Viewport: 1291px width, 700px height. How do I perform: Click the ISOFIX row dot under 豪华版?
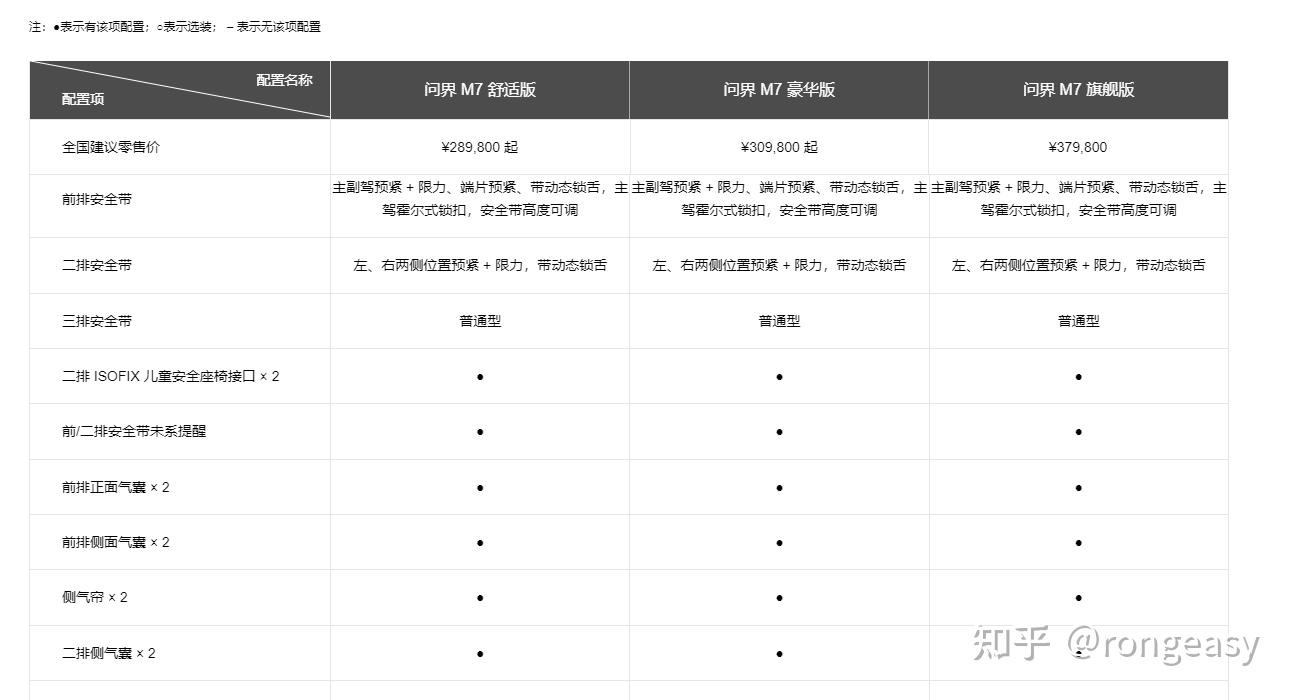tap(779, 377)
